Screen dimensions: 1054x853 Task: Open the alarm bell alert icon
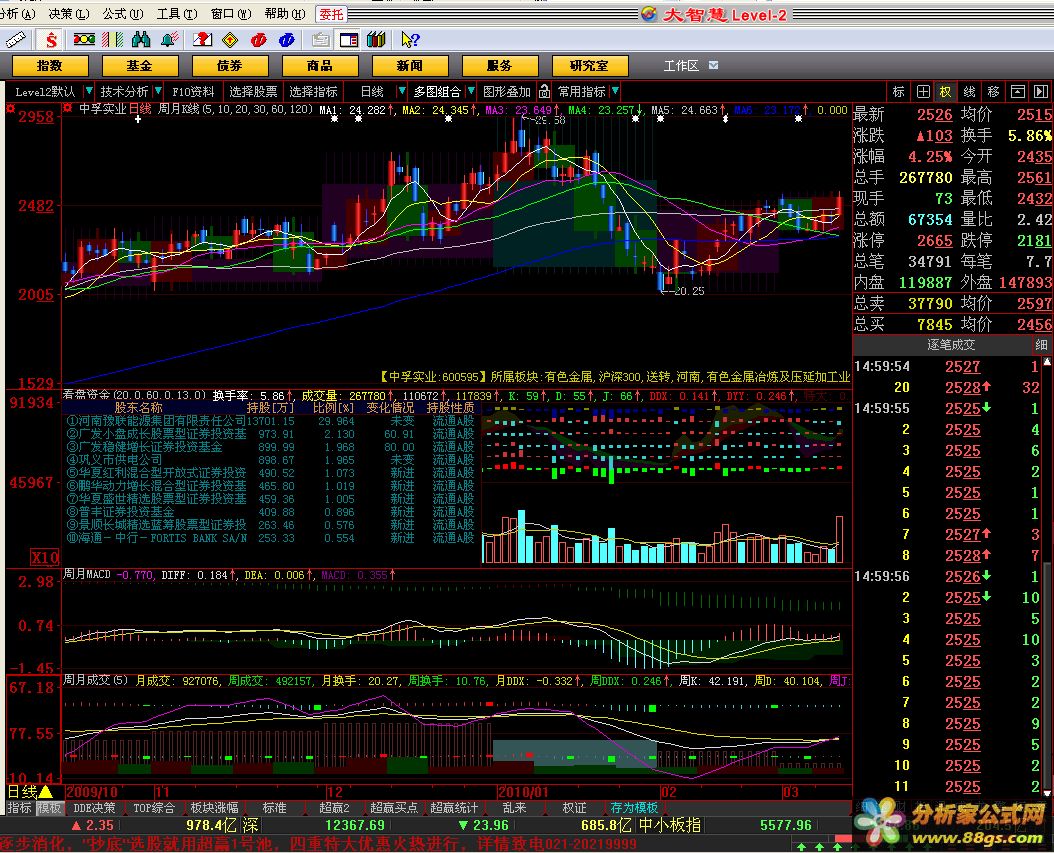(x=169, y=40)
